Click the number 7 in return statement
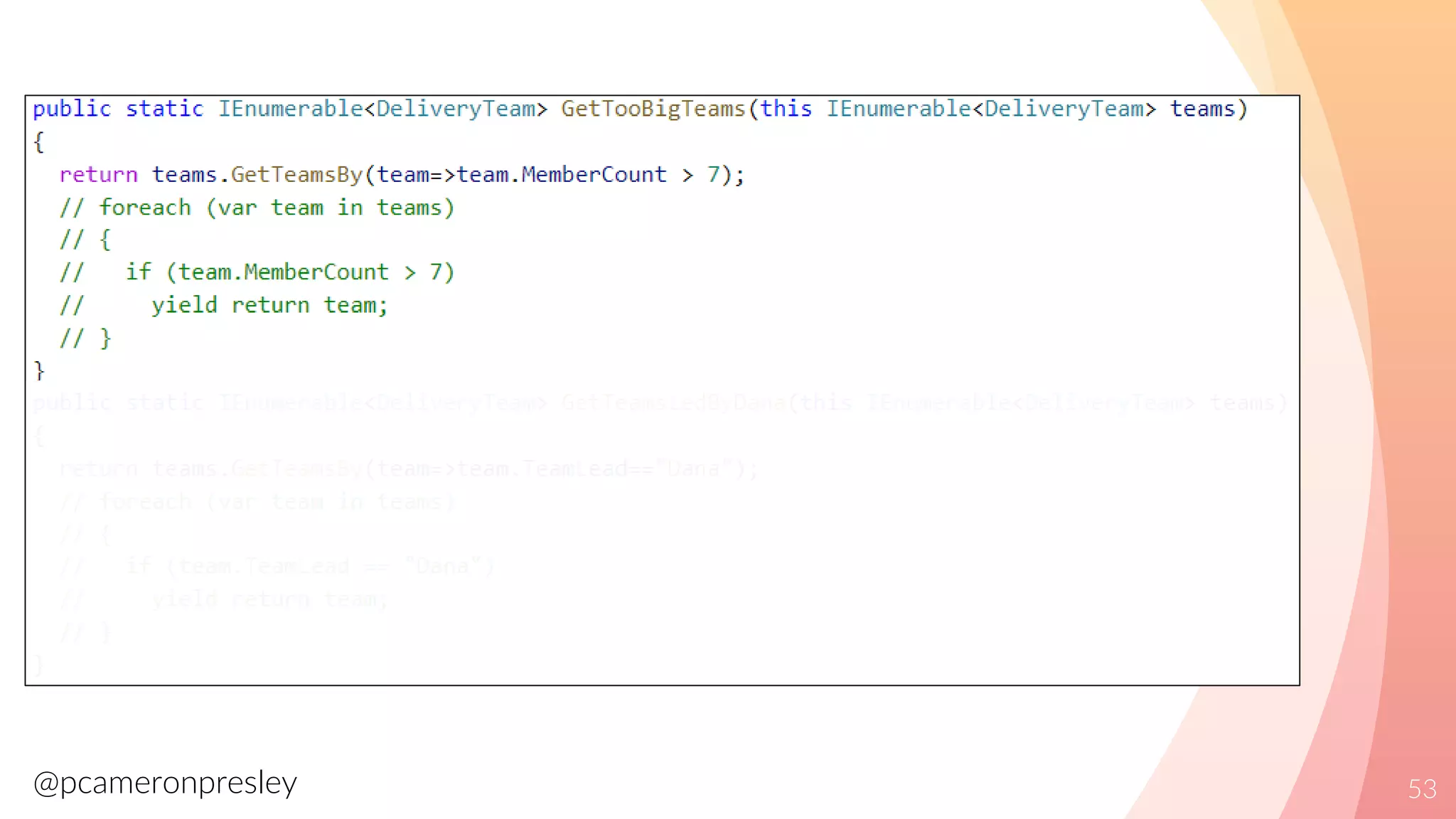The width and height of the screenshot is (1456, 819). 713,175
